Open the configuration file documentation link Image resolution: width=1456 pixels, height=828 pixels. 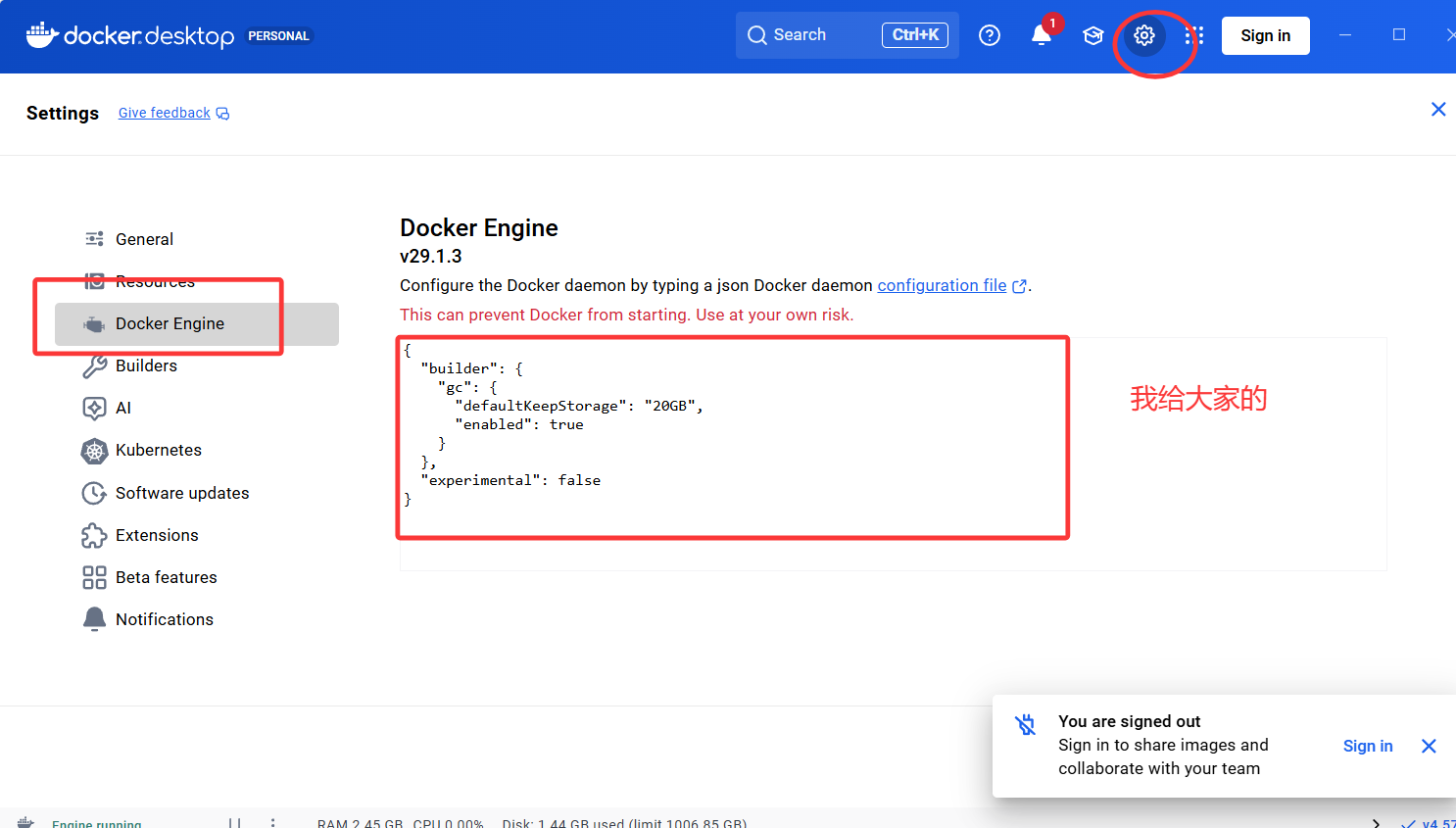tap(942, 285)
